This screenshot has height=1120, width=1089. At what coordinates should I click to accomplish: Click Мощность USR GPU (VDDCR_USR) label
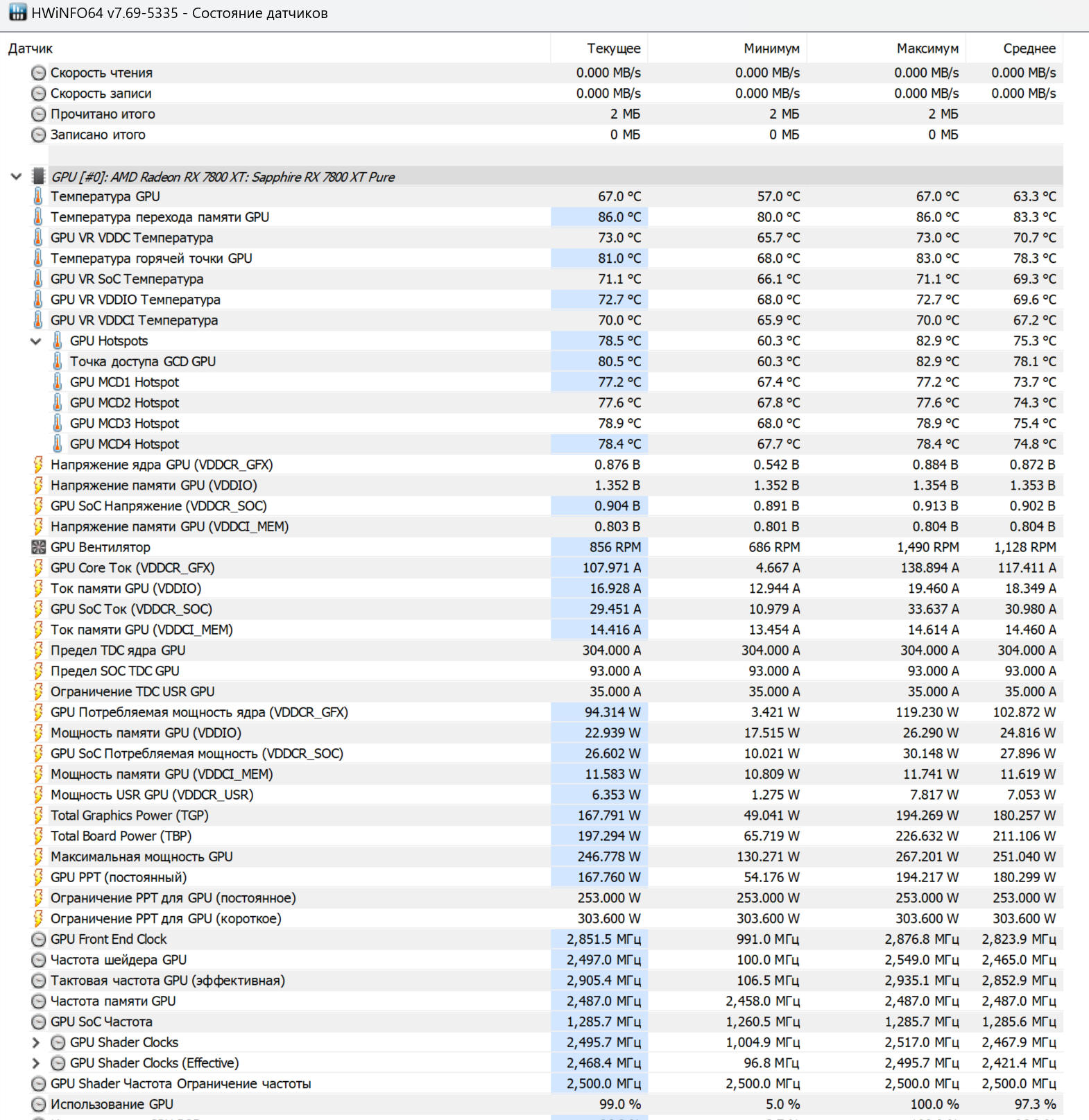click(x=152, y=795)
